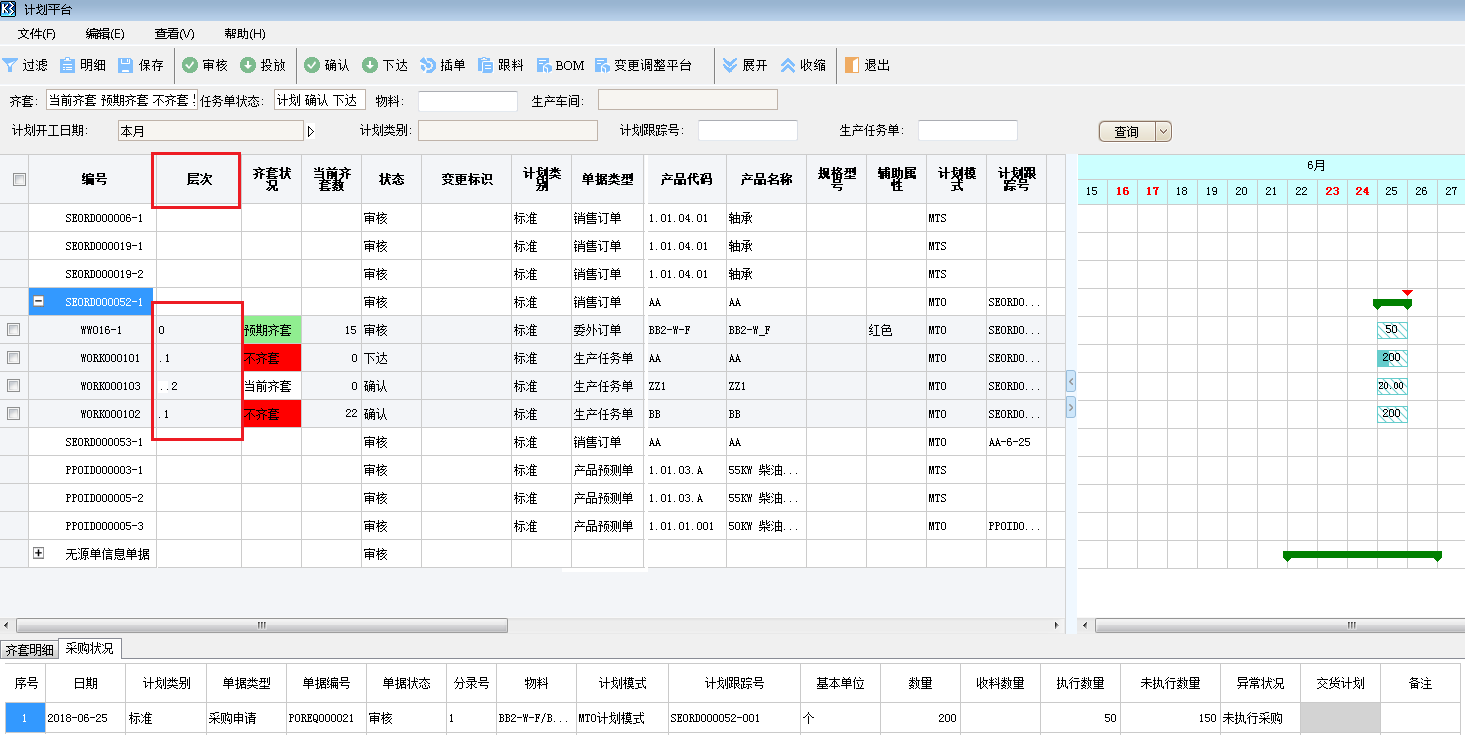The width and height of the screenshot is (1465, 738).
Task: Click the 2018-06-25 date cell
Action: [x=86, y=718]
